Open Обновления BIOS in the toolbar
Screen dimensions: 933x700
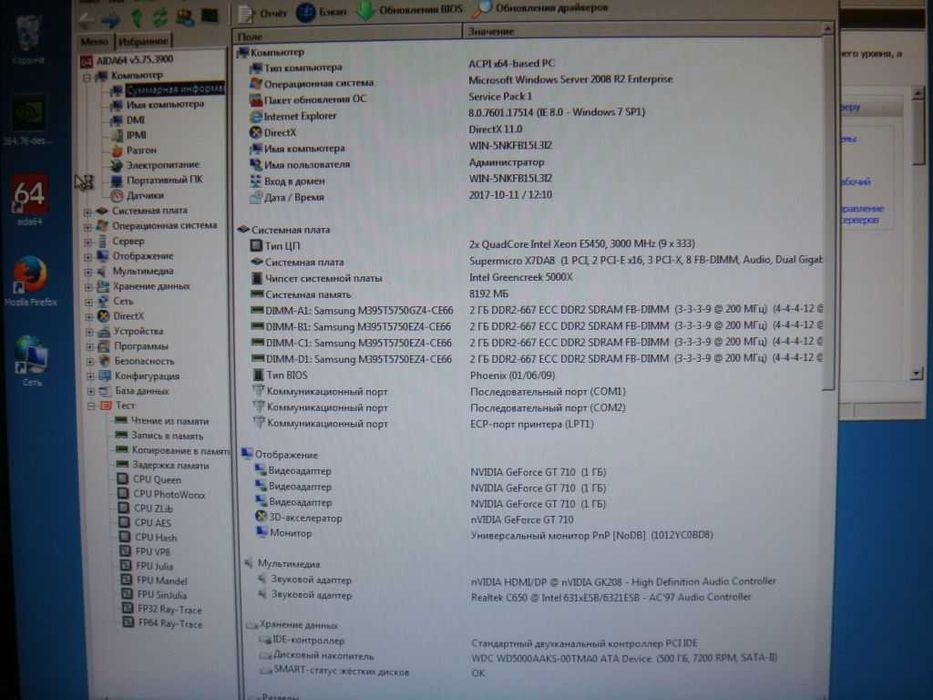(409, 10)
